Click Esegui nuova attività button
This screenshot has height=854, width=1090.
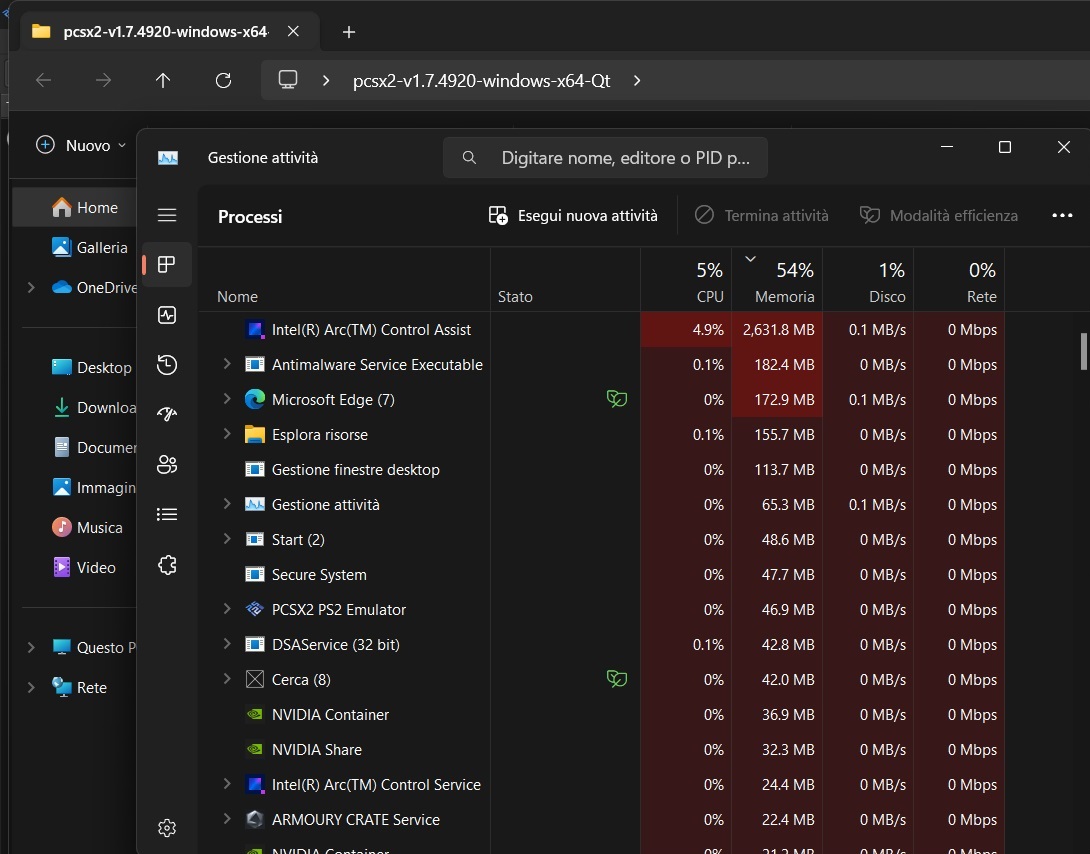pyautogui.click(x=573, y=215)
